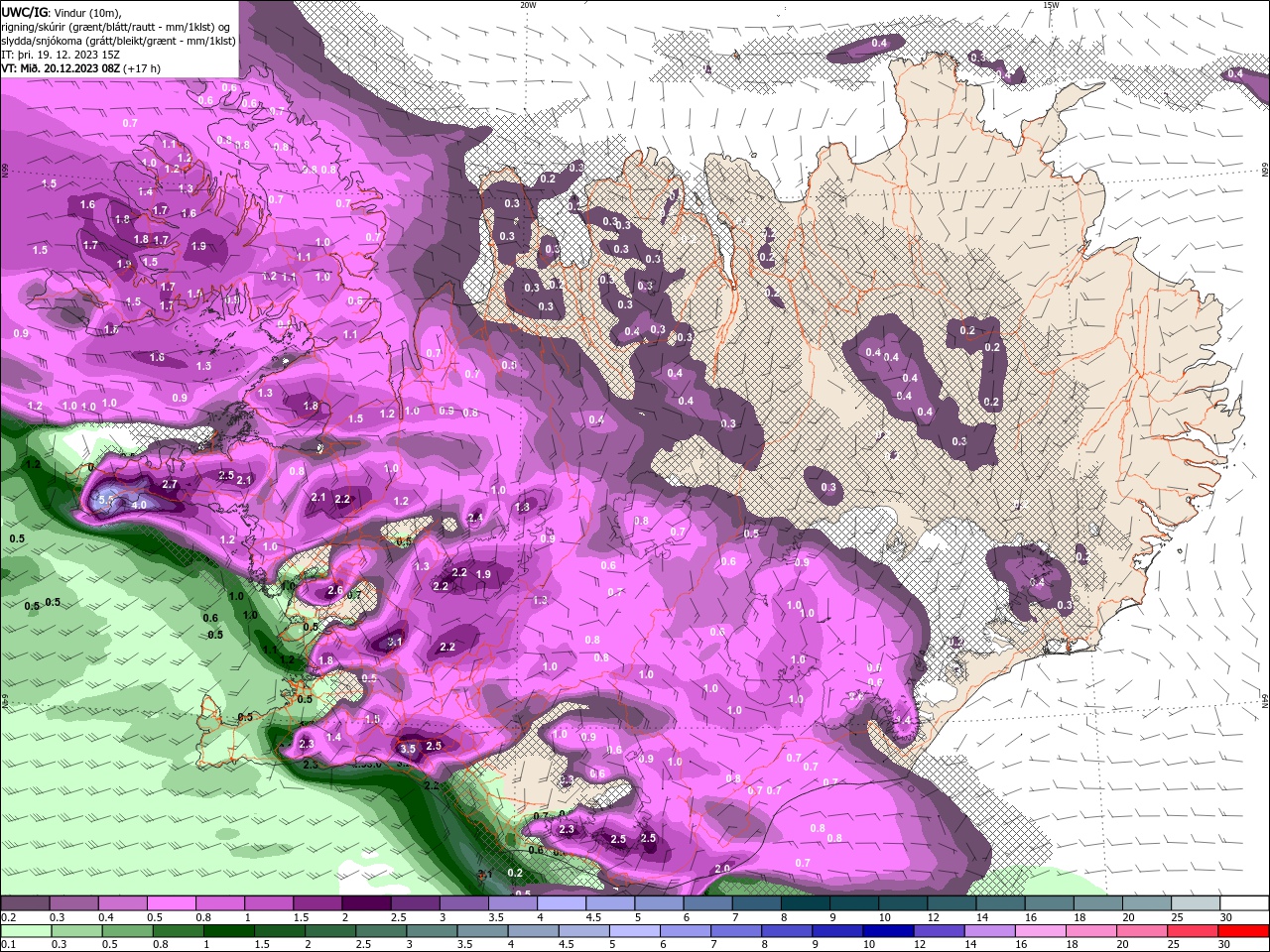
Task: Click the '3.5' value drawn on the map
Action: click(x=408, y=749)
